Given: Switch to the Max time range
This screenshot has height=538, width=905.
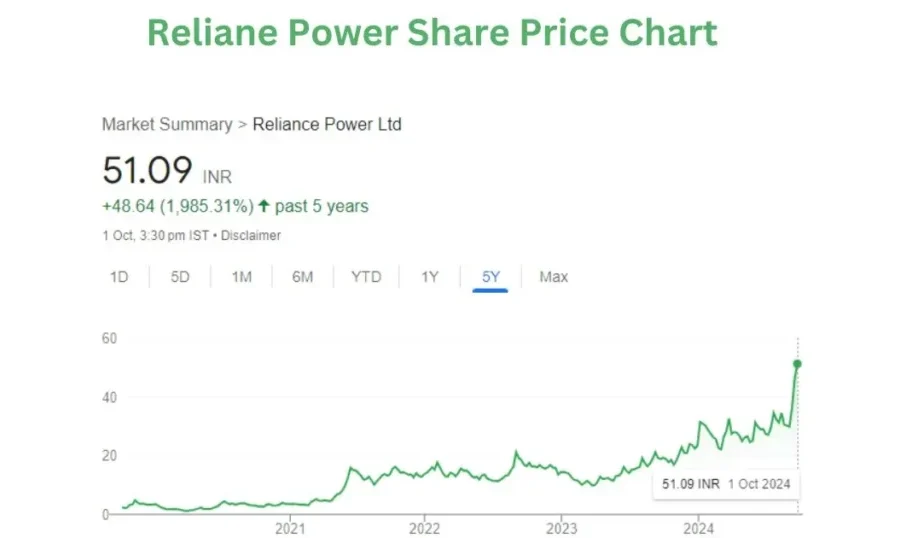Looking at the screenshot, I should 553,277.
